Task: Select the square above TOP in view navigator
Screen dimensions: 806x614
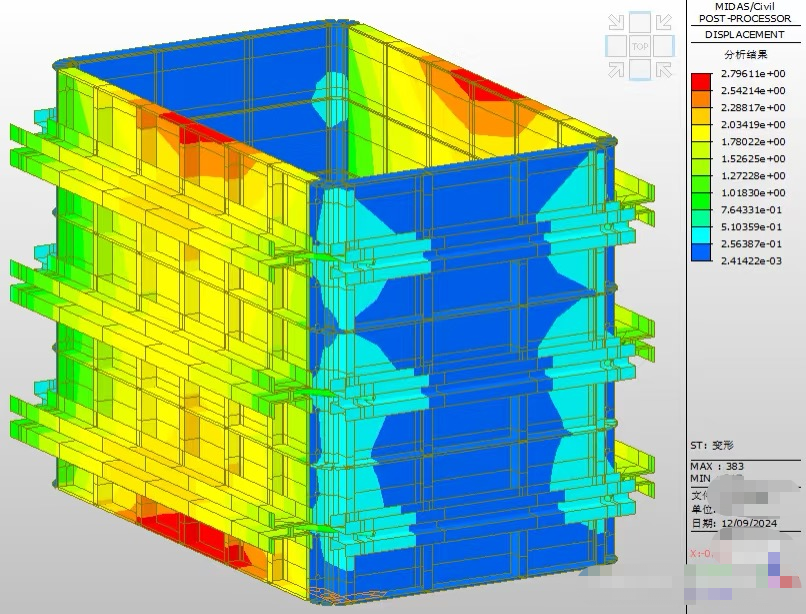Action: (x=640, y=23)
